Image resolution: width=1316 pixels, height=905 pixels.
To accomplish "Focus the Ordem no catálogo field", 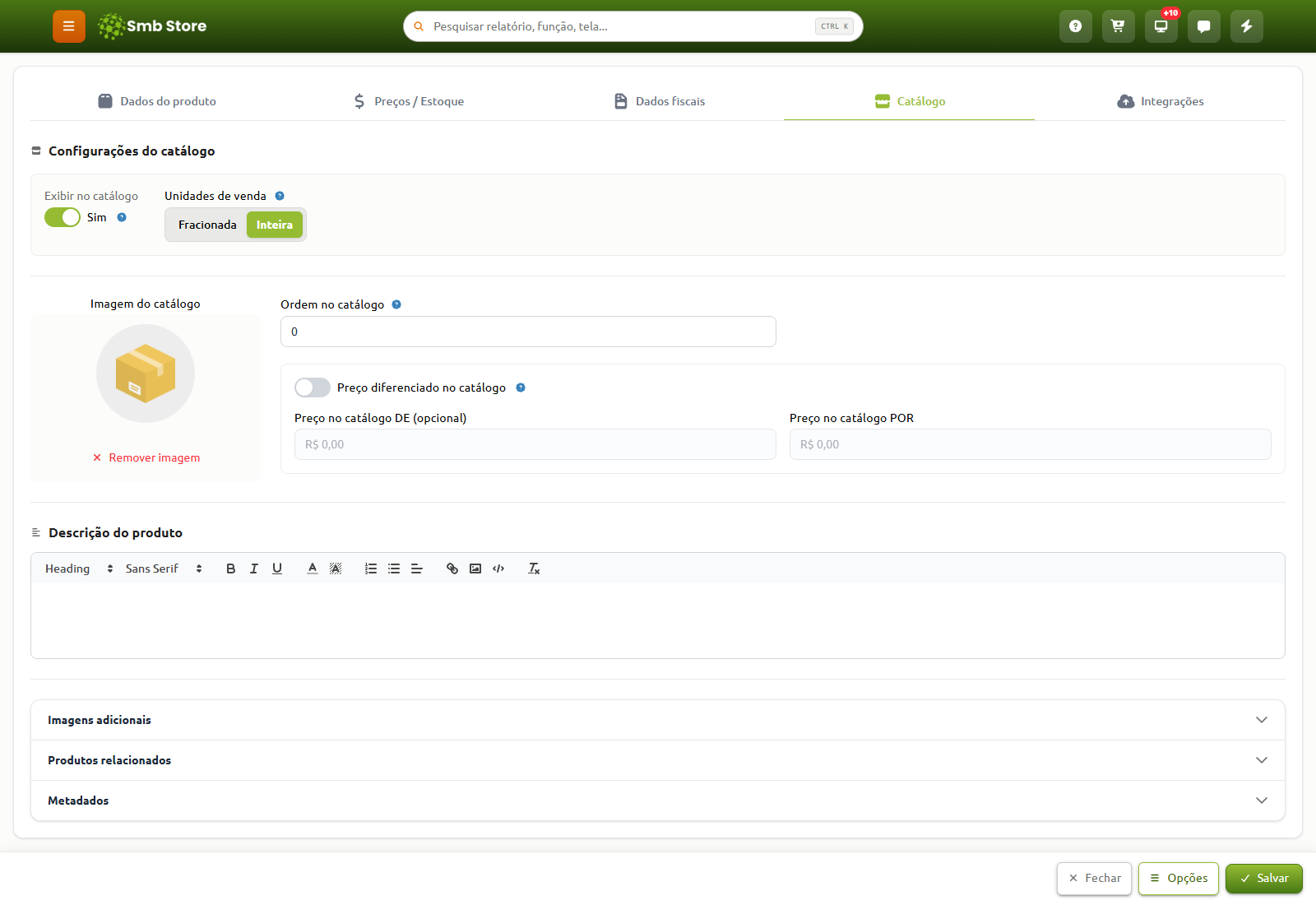I will (528, 332).
